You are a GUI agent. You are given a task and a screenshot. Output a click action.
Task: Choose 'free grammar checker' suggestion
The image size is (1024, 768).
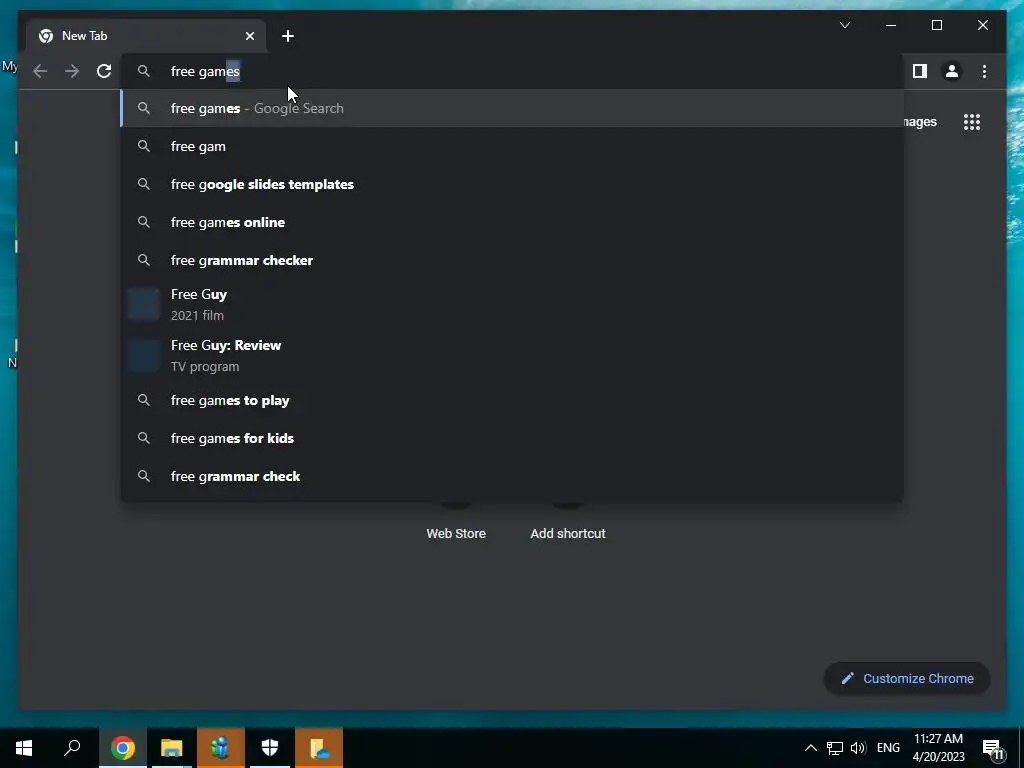coord(513,260)
